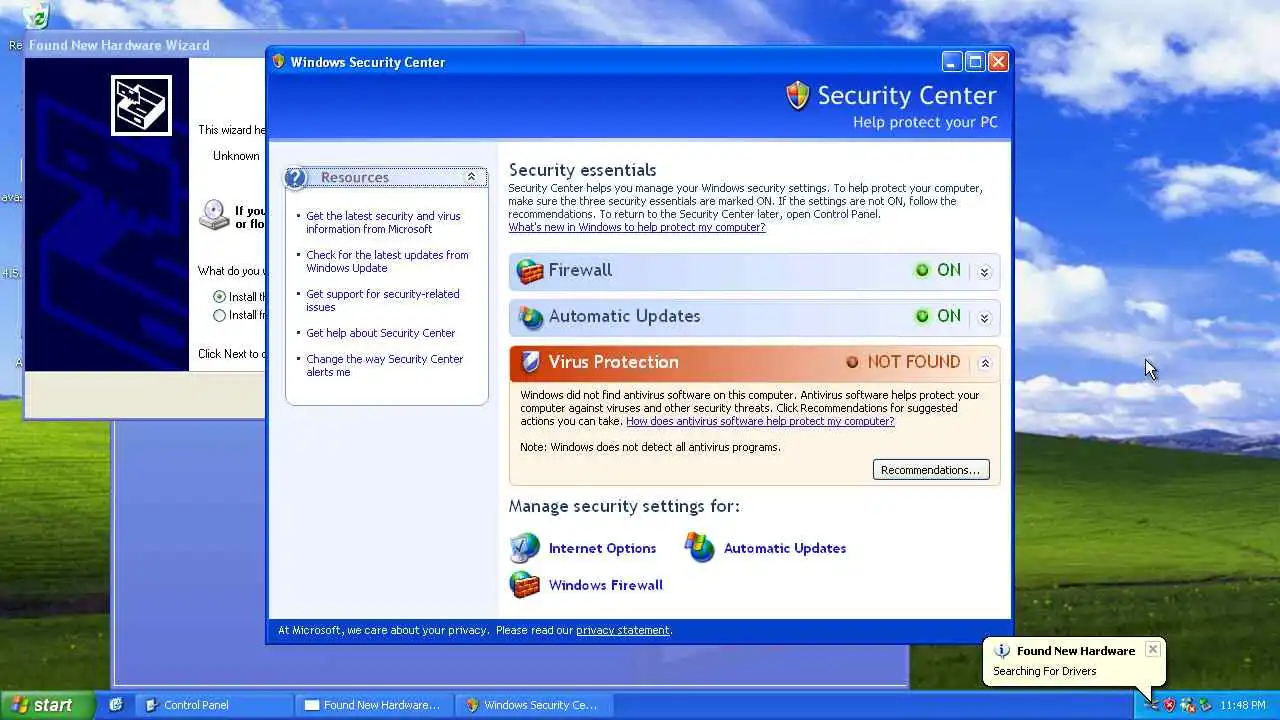
Task: Open Windows Firewall settings link
Action: (x=606, y=585)
